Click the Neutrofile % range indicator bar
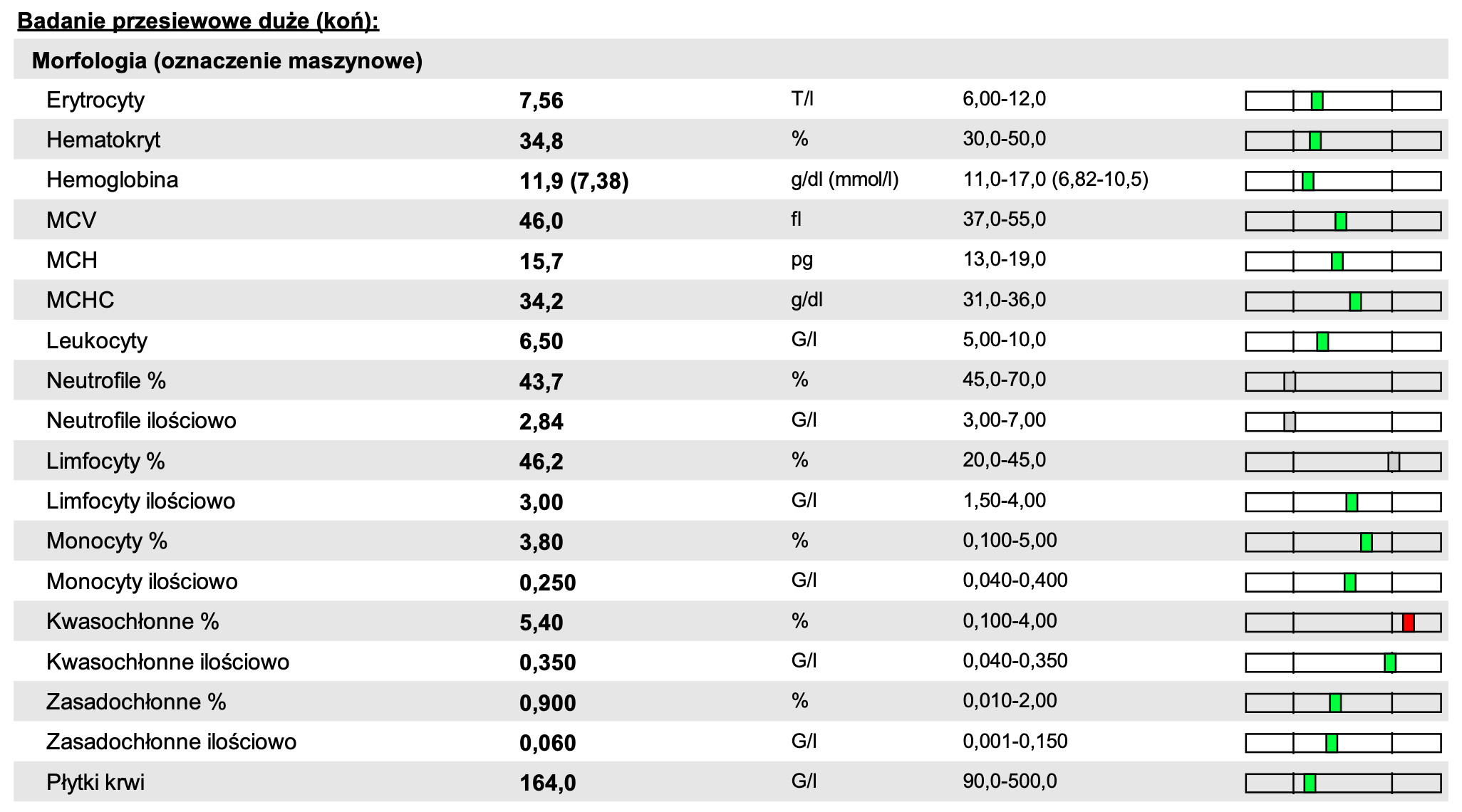This screenshot has width=1462, height=812. [x=1342, y=382]
